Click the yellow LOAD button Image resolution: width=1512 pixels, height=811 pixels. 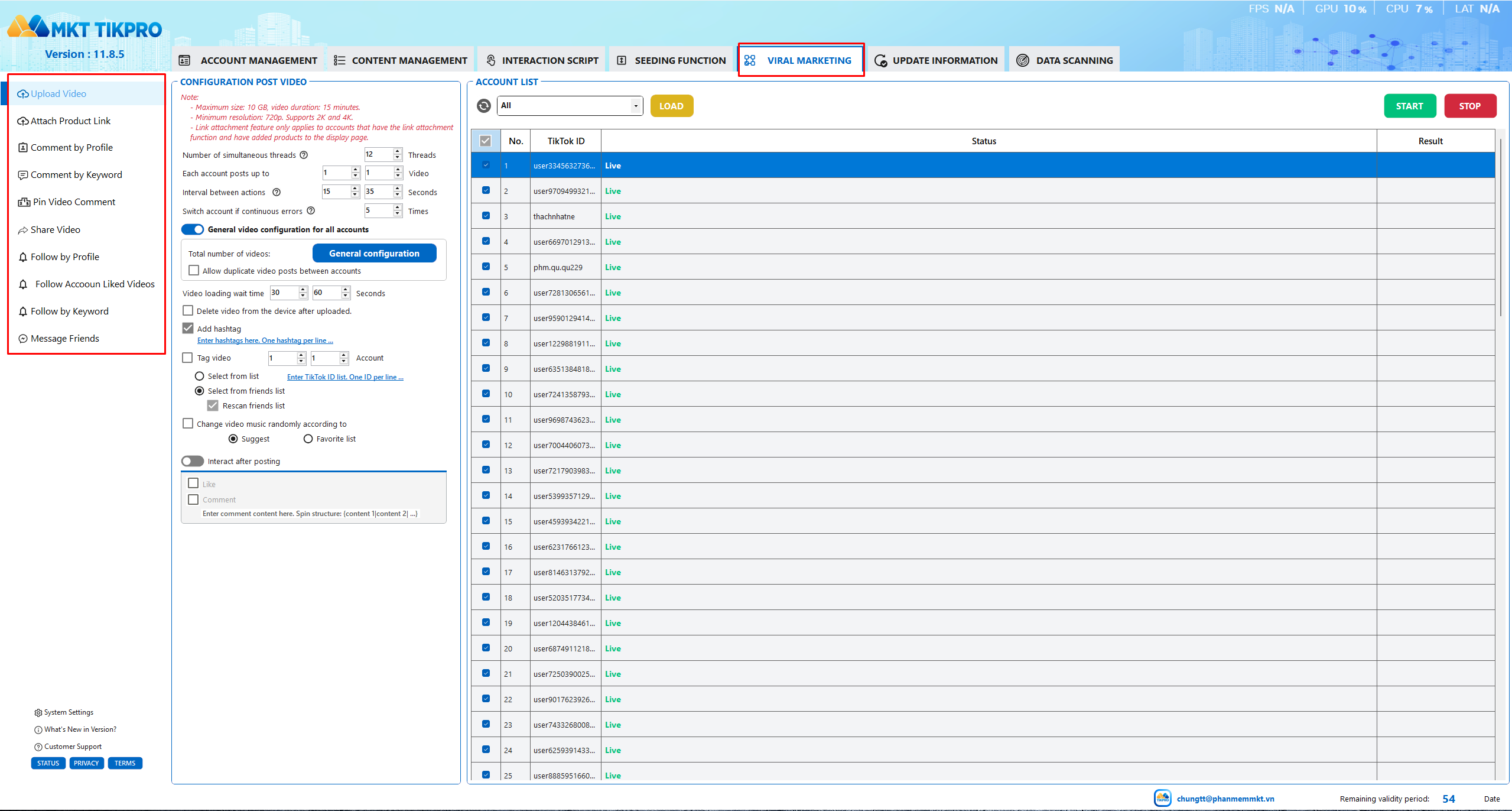(671, 106)
